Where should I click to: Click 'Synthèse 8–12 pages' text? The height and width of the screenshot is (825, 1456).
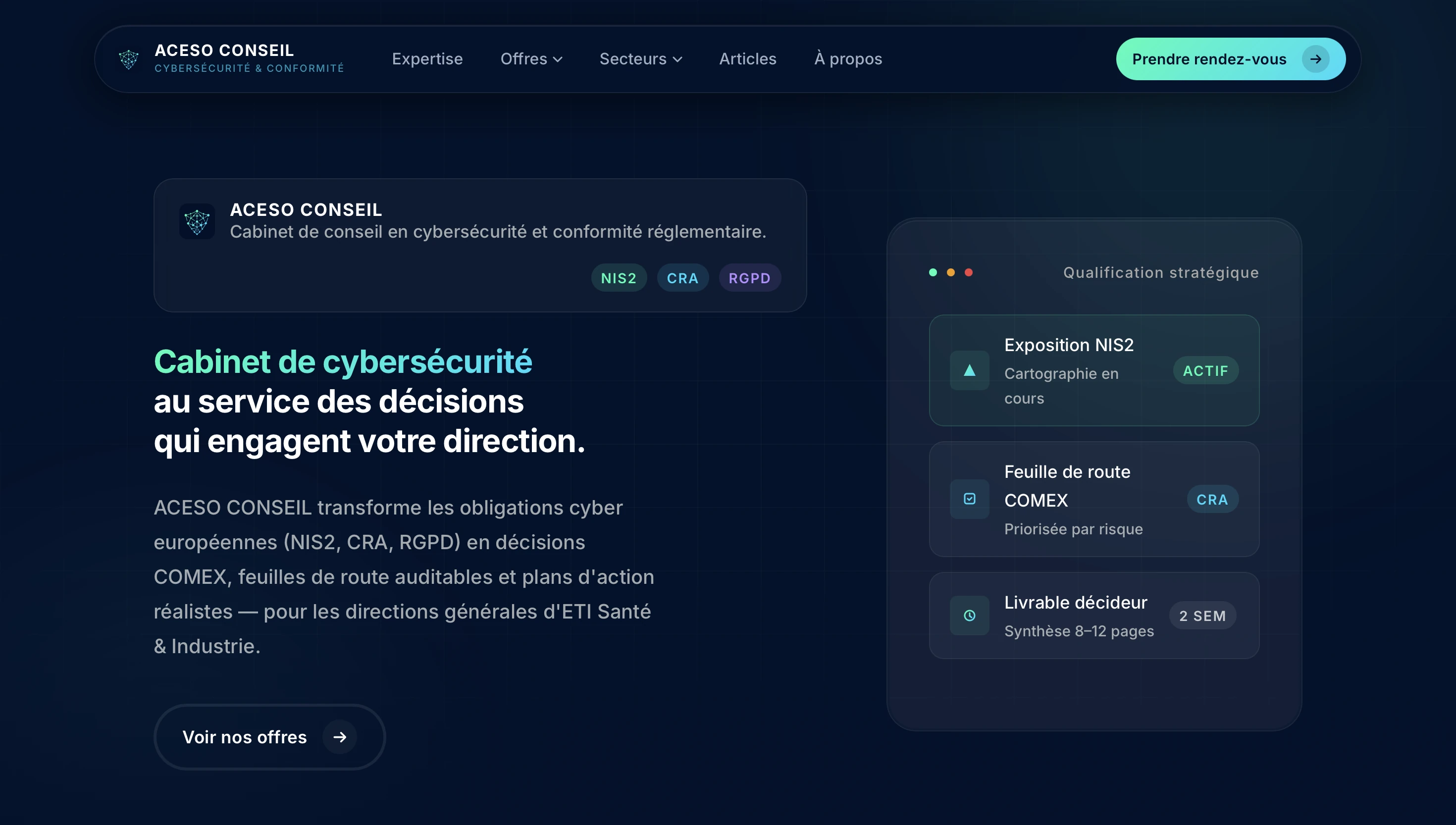coord(1079,631)
